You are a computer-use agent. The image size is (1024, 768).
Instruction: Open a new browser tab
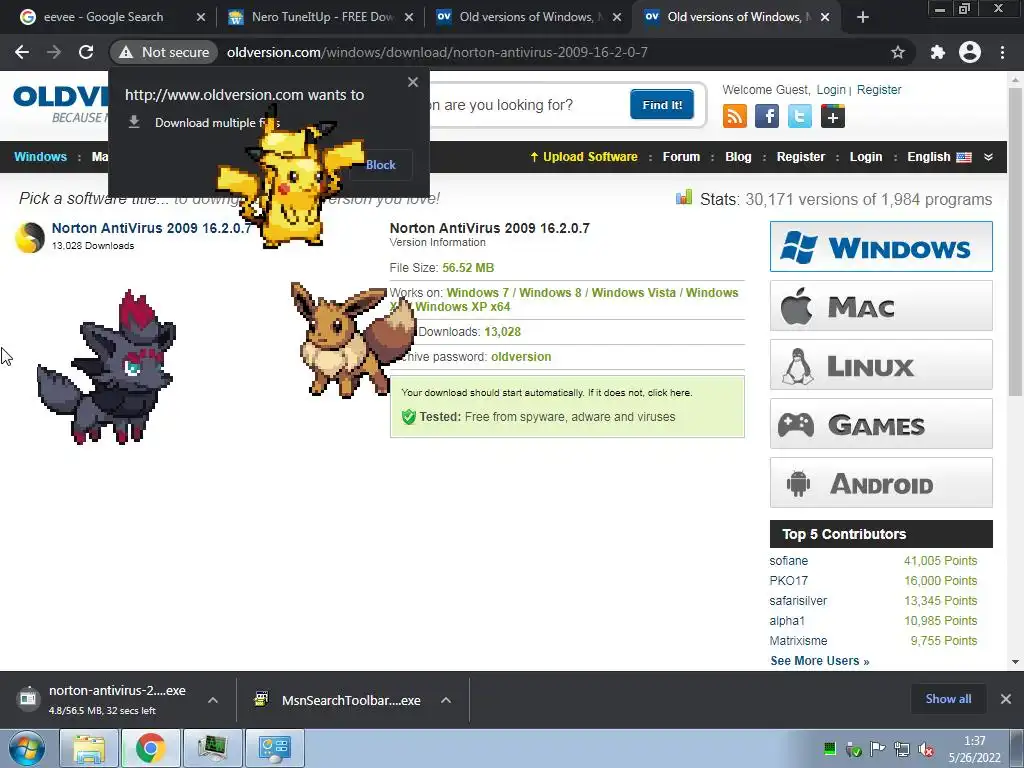pos(863,17)
